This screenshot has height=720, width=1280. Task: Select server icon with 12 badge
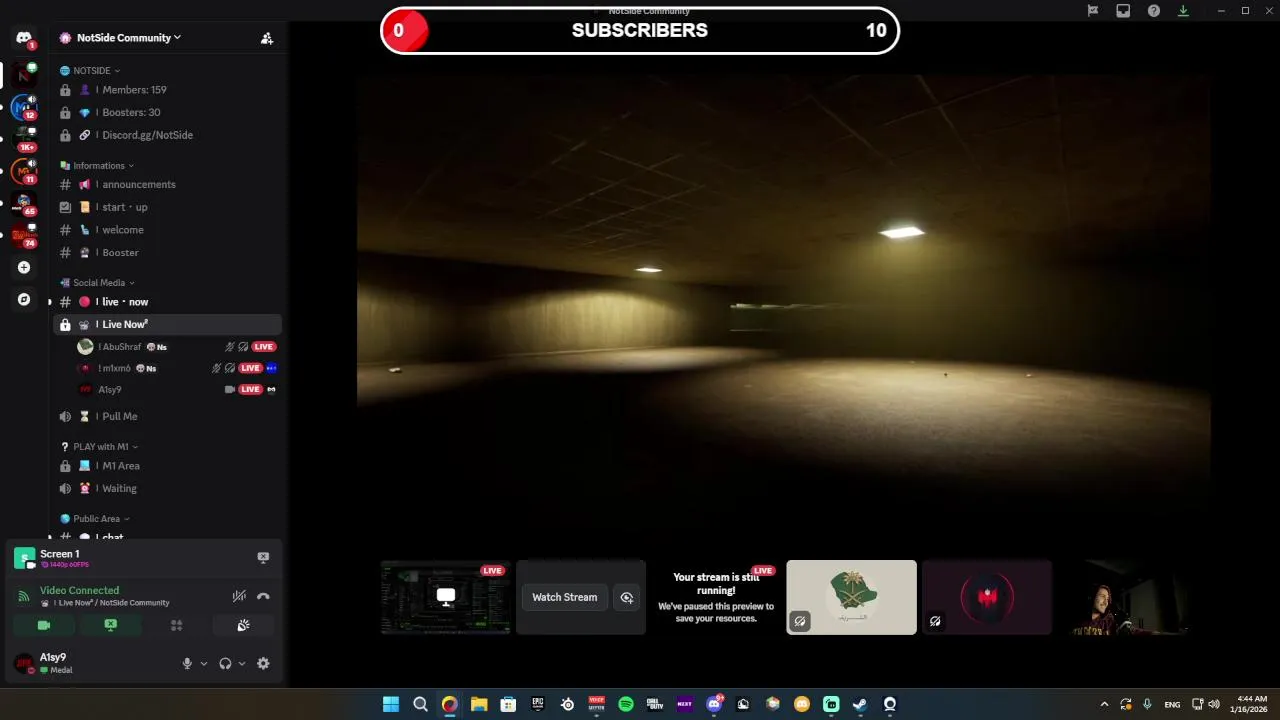click(24, 107)
